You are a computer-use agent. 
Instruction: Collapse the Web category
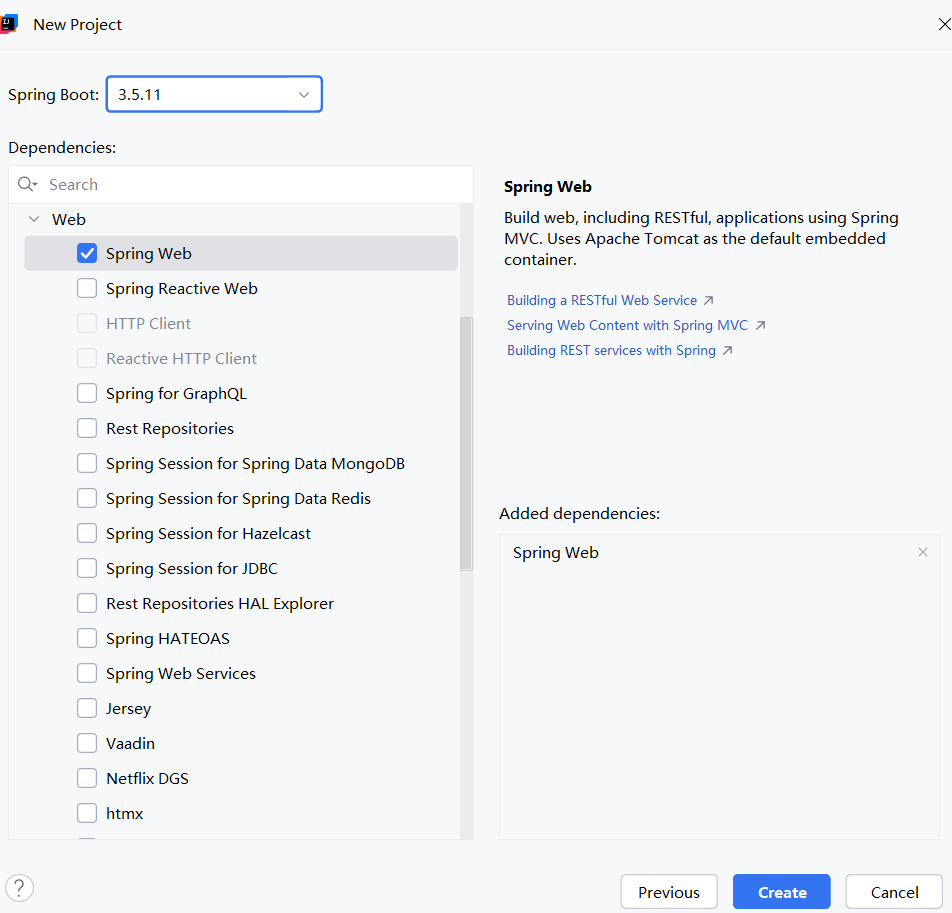click(x=34, y=219)
